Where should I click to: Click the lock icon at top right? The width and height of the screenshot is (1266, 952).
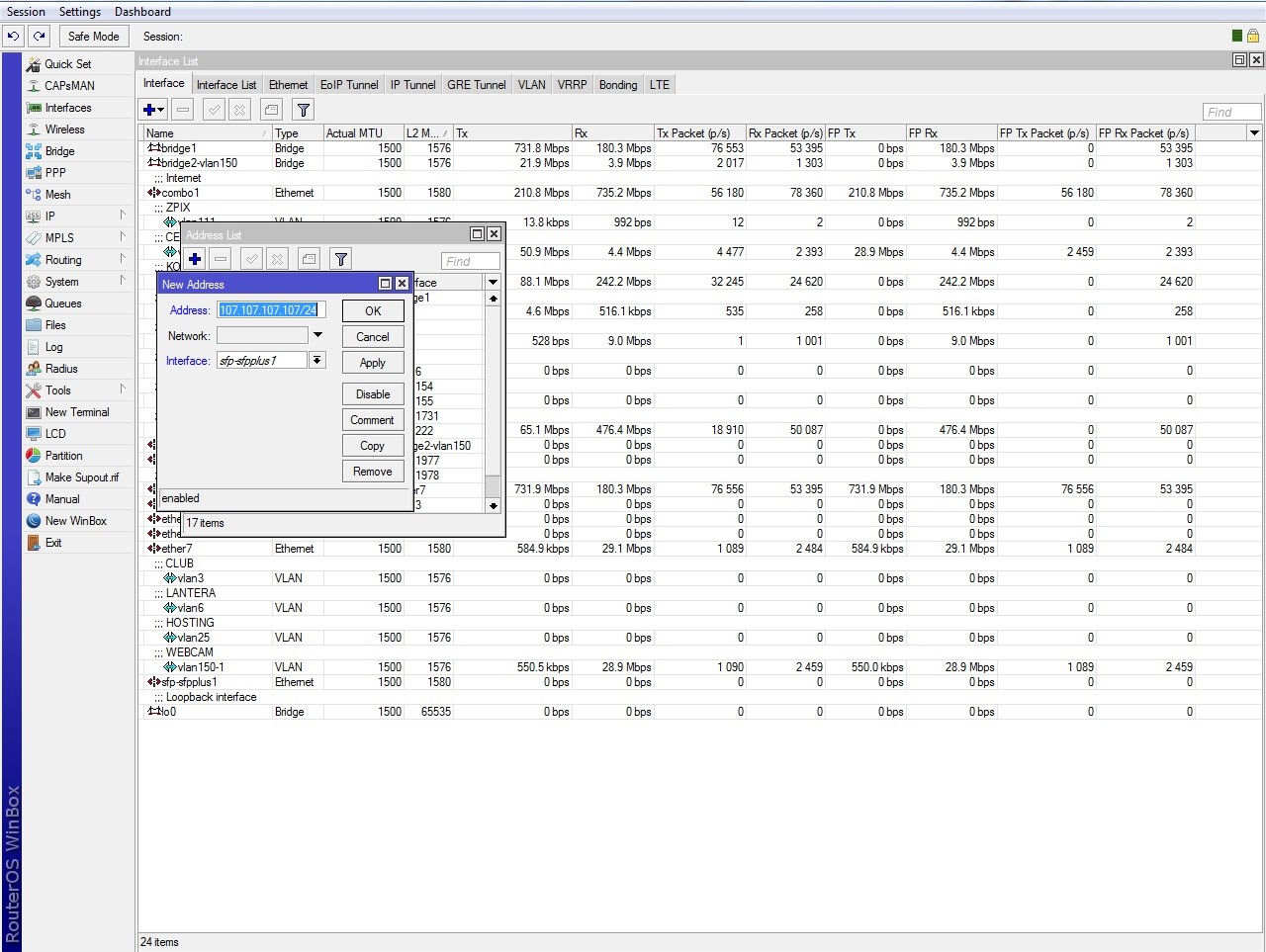1253,36
